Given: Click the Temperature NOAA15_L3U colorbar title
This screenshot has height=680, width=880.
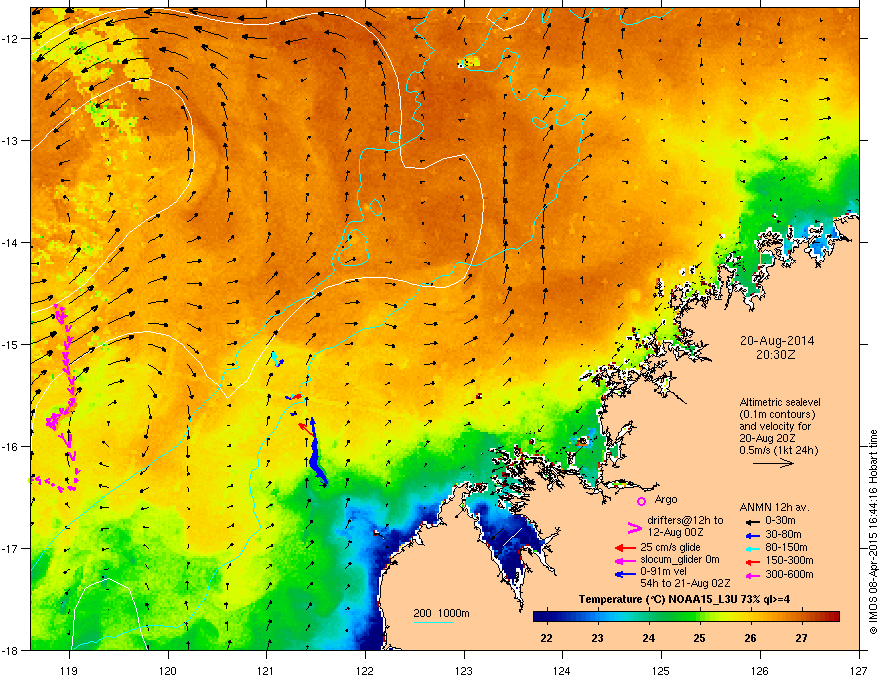Looking at the screenshot, I should (x=684, y=599).
